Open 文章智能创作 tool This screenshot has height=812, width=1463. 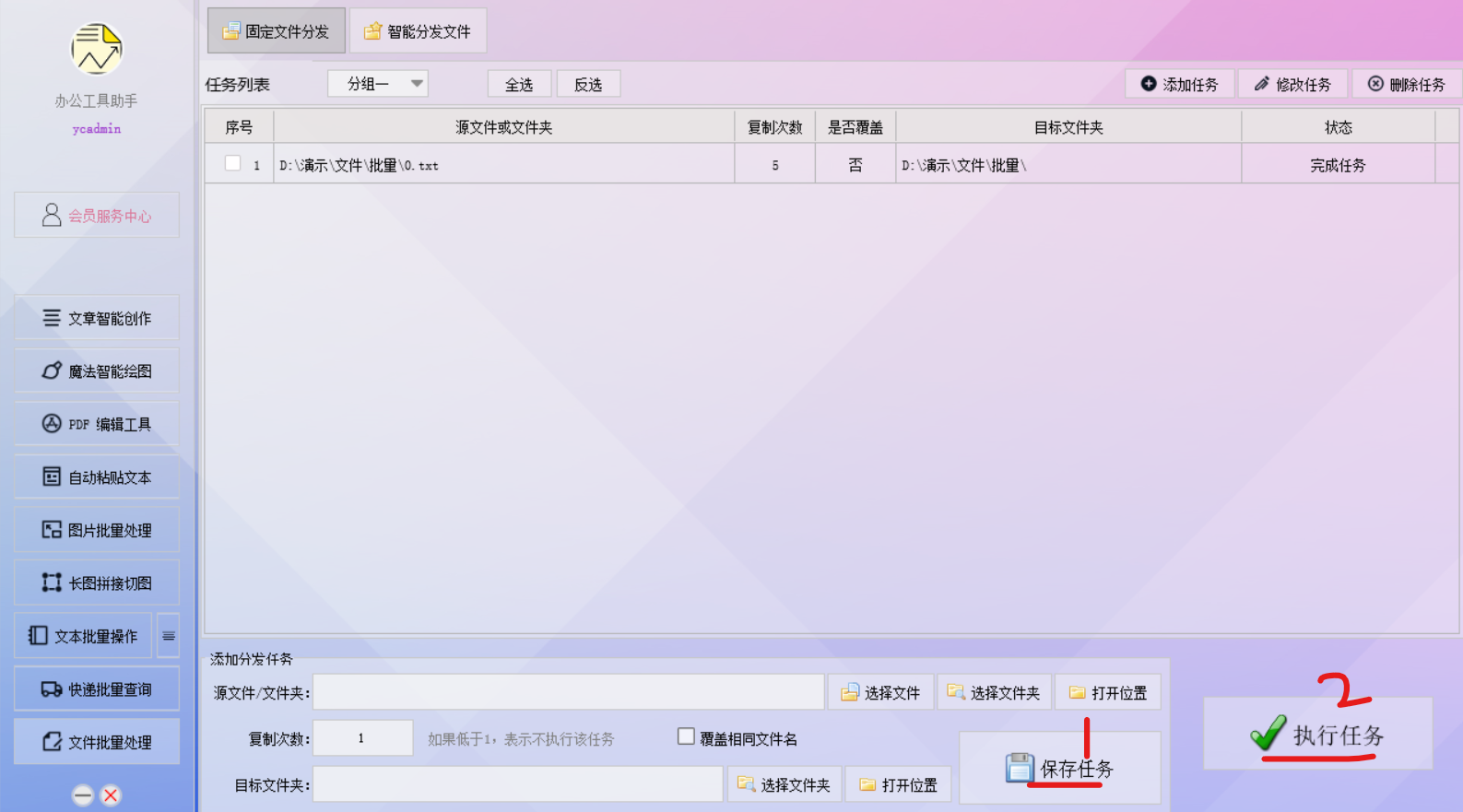click(97, 318)
